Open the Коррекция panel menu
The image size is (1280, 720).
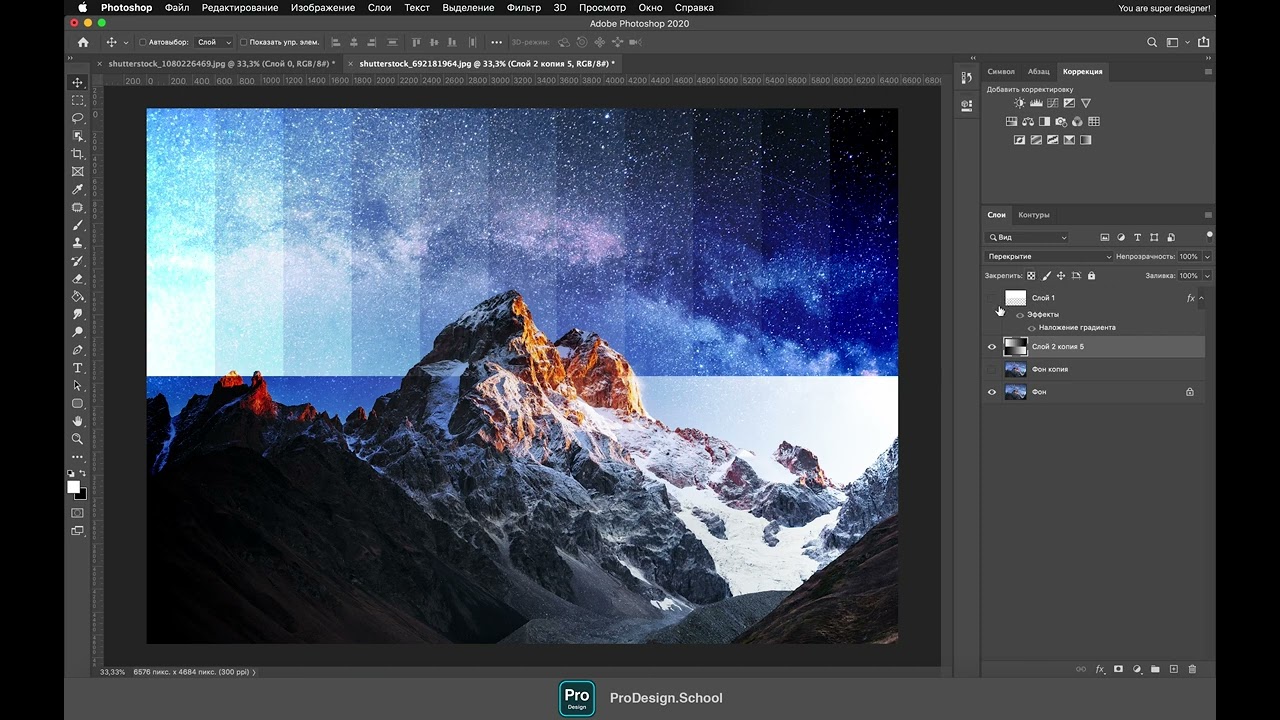pos(1208,72)
